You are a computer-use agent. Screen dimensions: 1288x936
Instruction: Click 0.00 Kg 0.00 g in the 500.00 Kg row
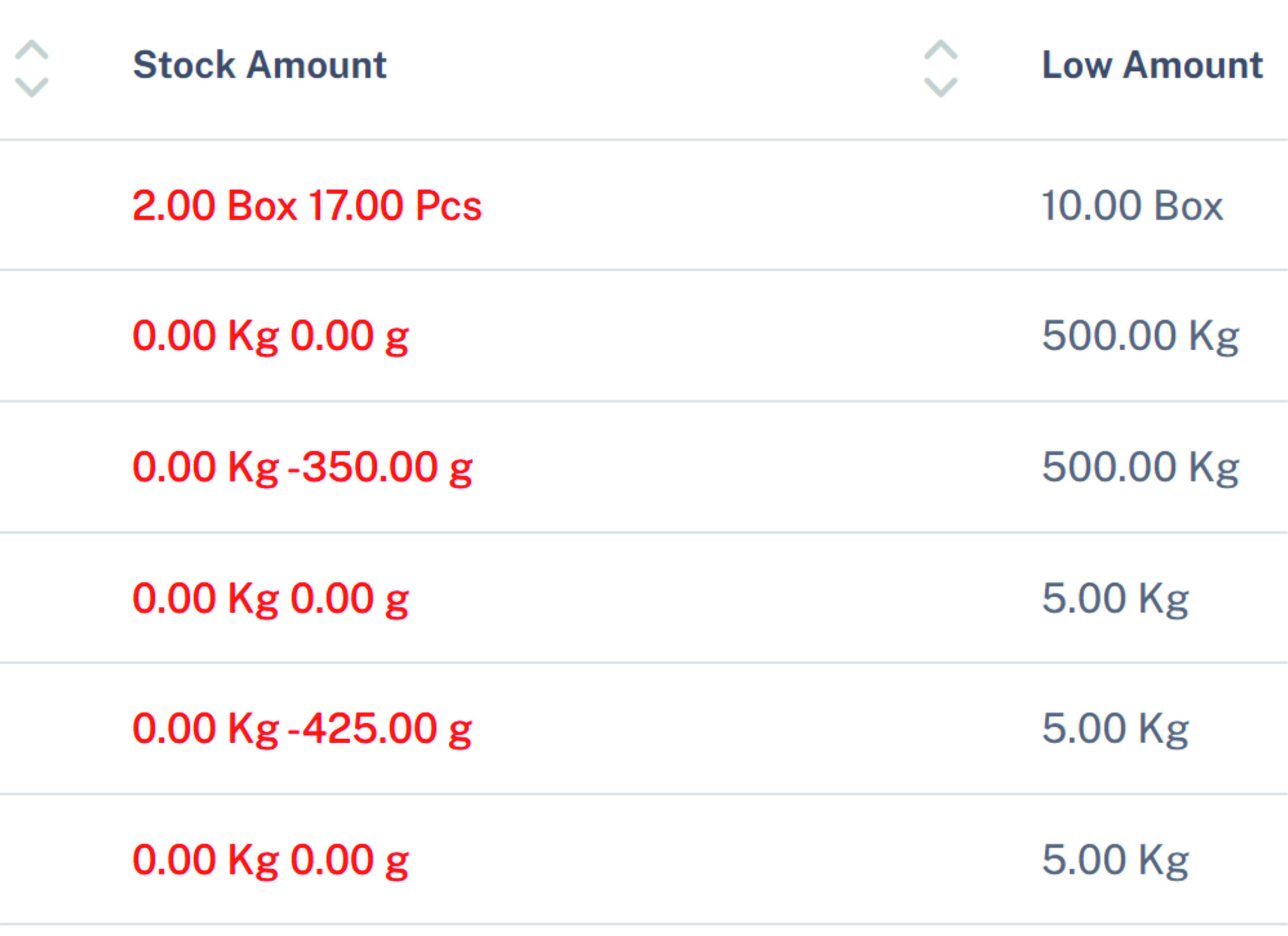270,336
